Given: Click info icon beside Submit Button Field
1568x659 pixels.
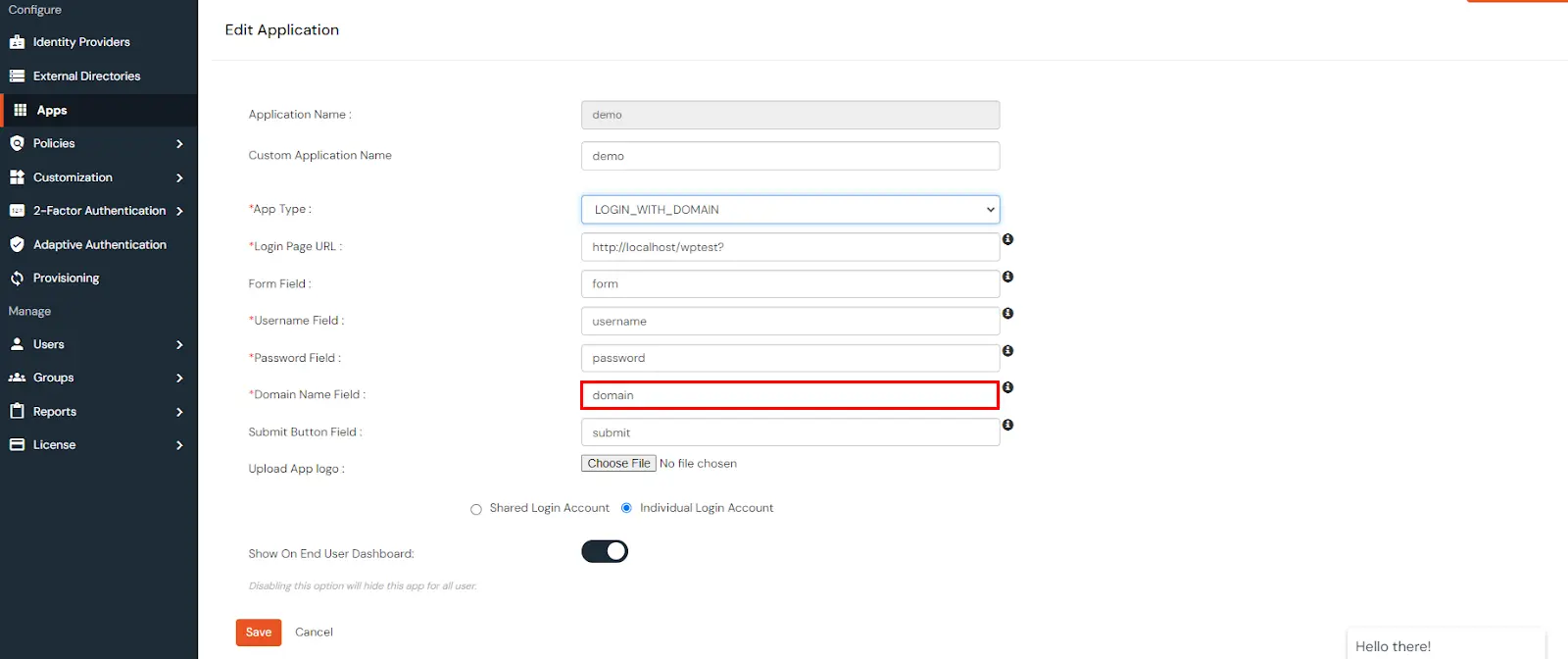Looking at the screenshot, I should click(x=1007, y=425).
